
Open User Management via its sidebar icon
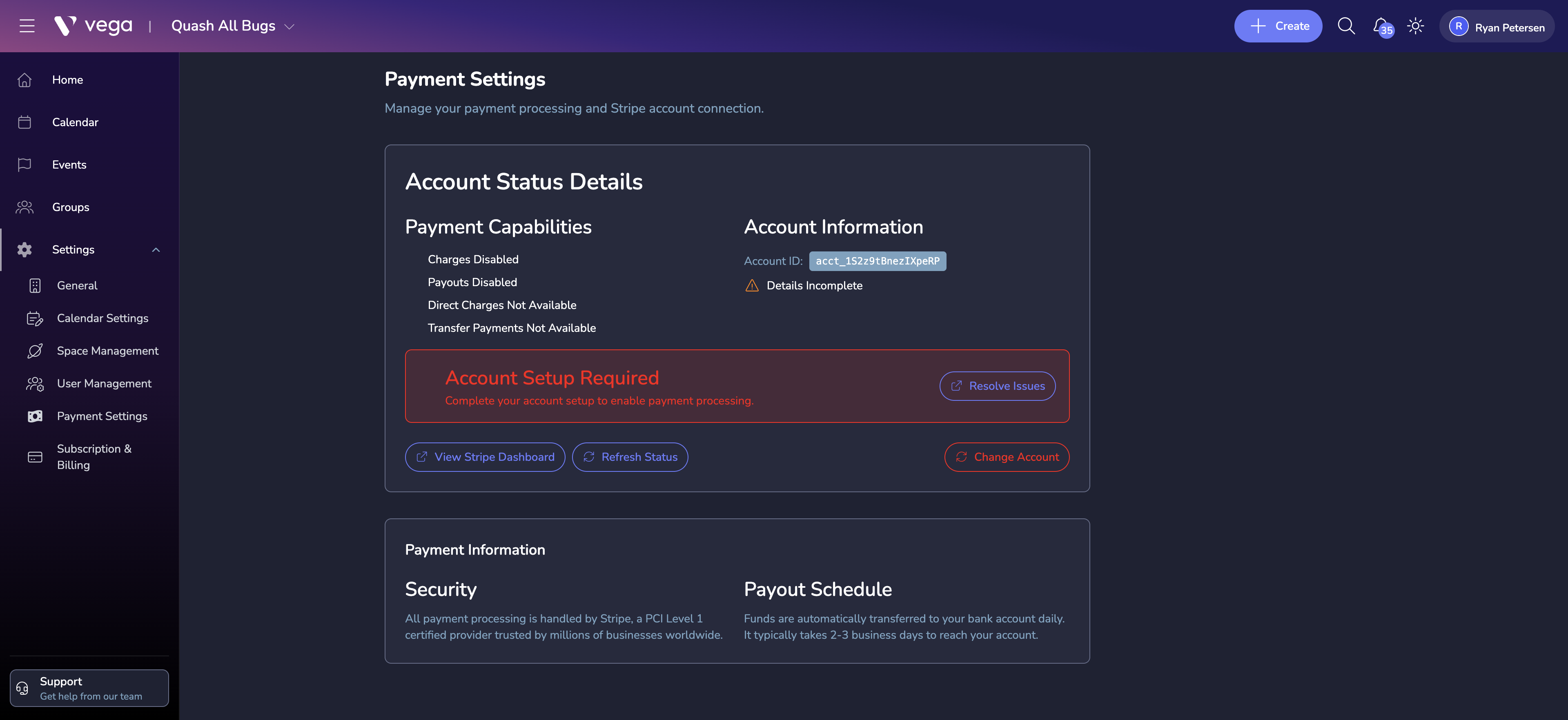(35, 383)
